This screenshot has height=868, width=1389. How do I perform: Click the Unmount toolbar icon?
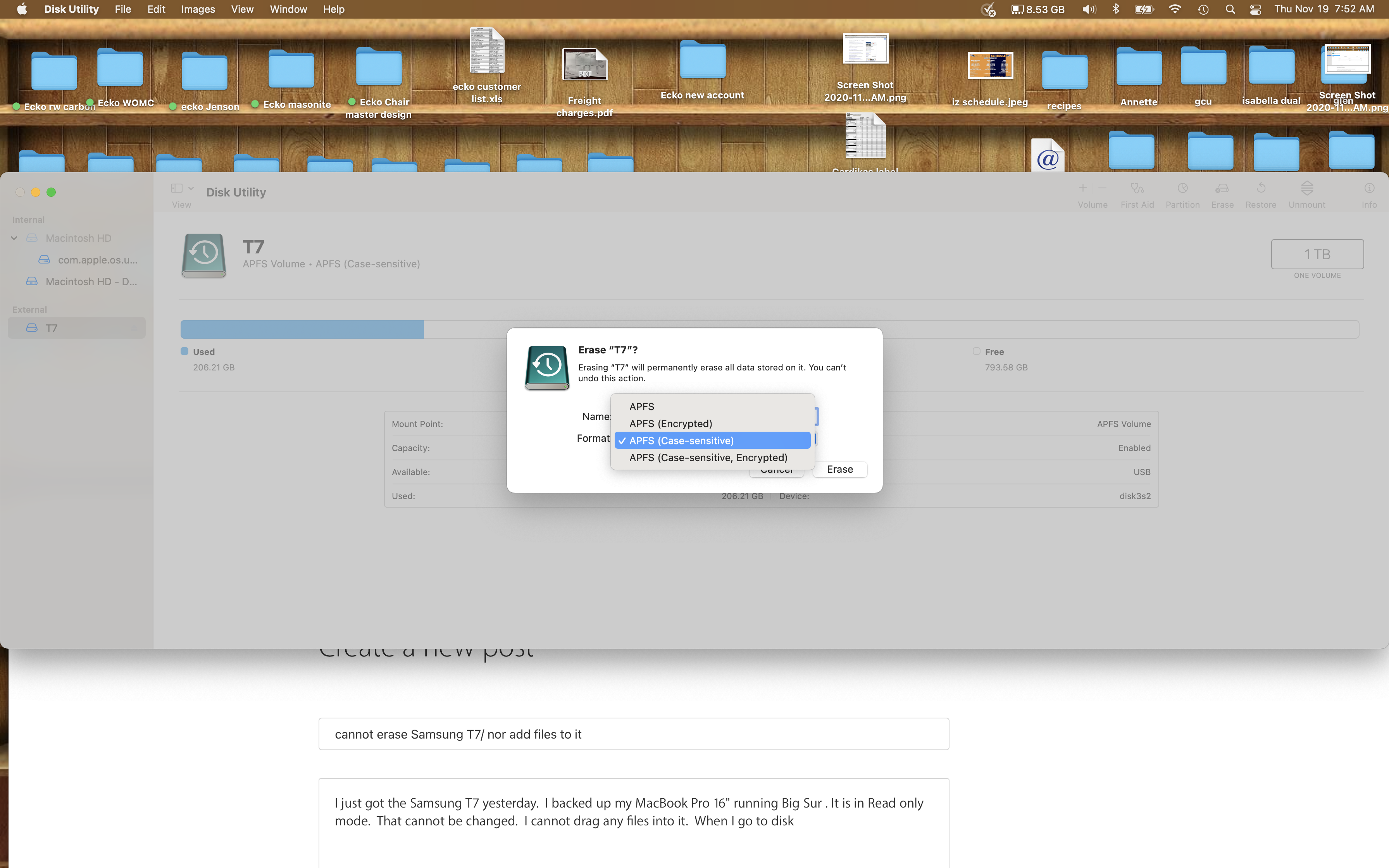(x=1306, y=189)
